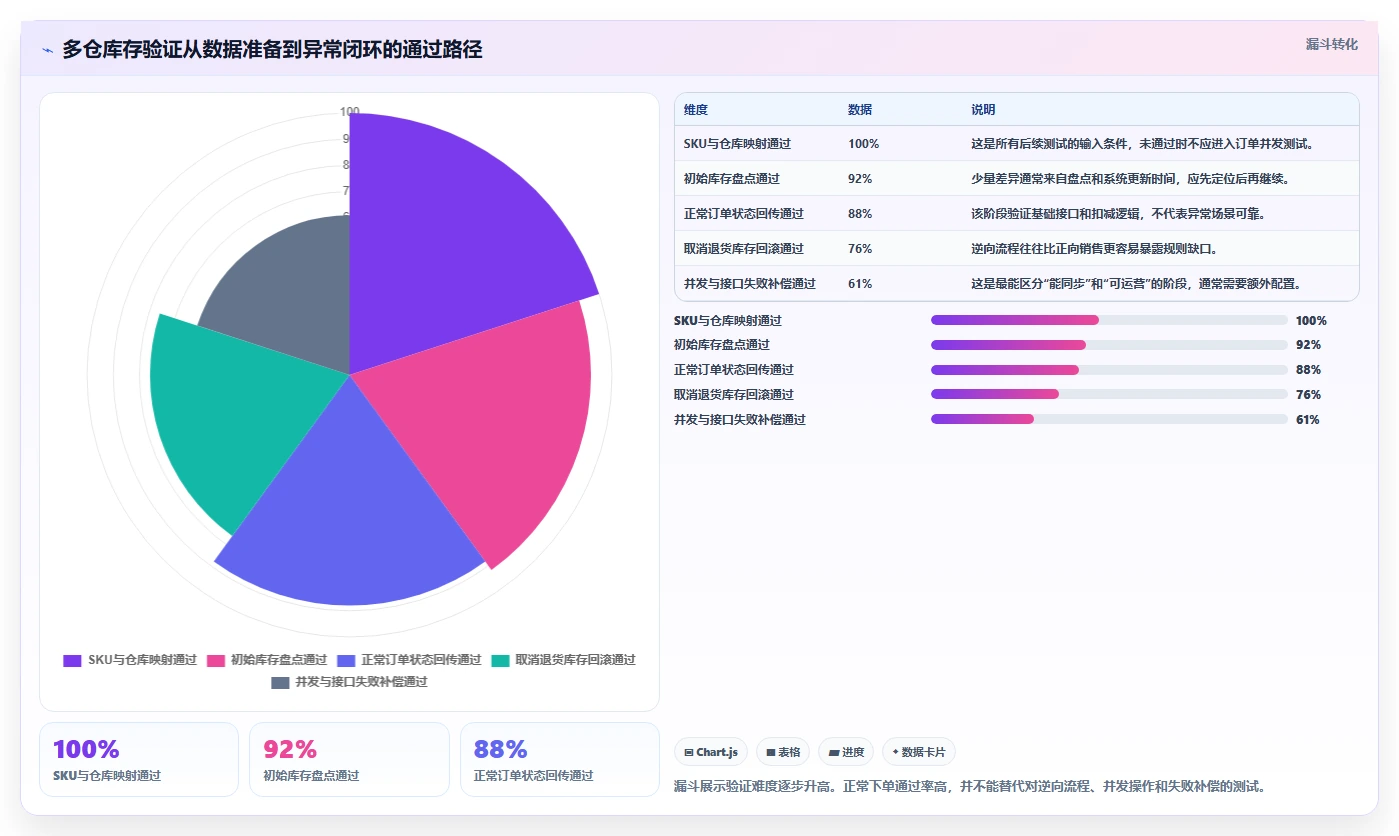Image resolution: width=1399 pixels, height=836 pixels.
Task: Click the description starting 这是所有后续测试的输入条件
Action: coord(1142,144)
